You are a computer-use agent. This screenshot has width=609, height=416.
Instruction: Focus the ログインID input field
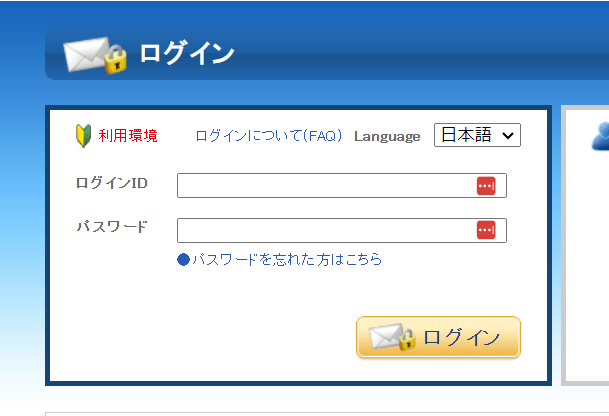[x=342, y=186]
